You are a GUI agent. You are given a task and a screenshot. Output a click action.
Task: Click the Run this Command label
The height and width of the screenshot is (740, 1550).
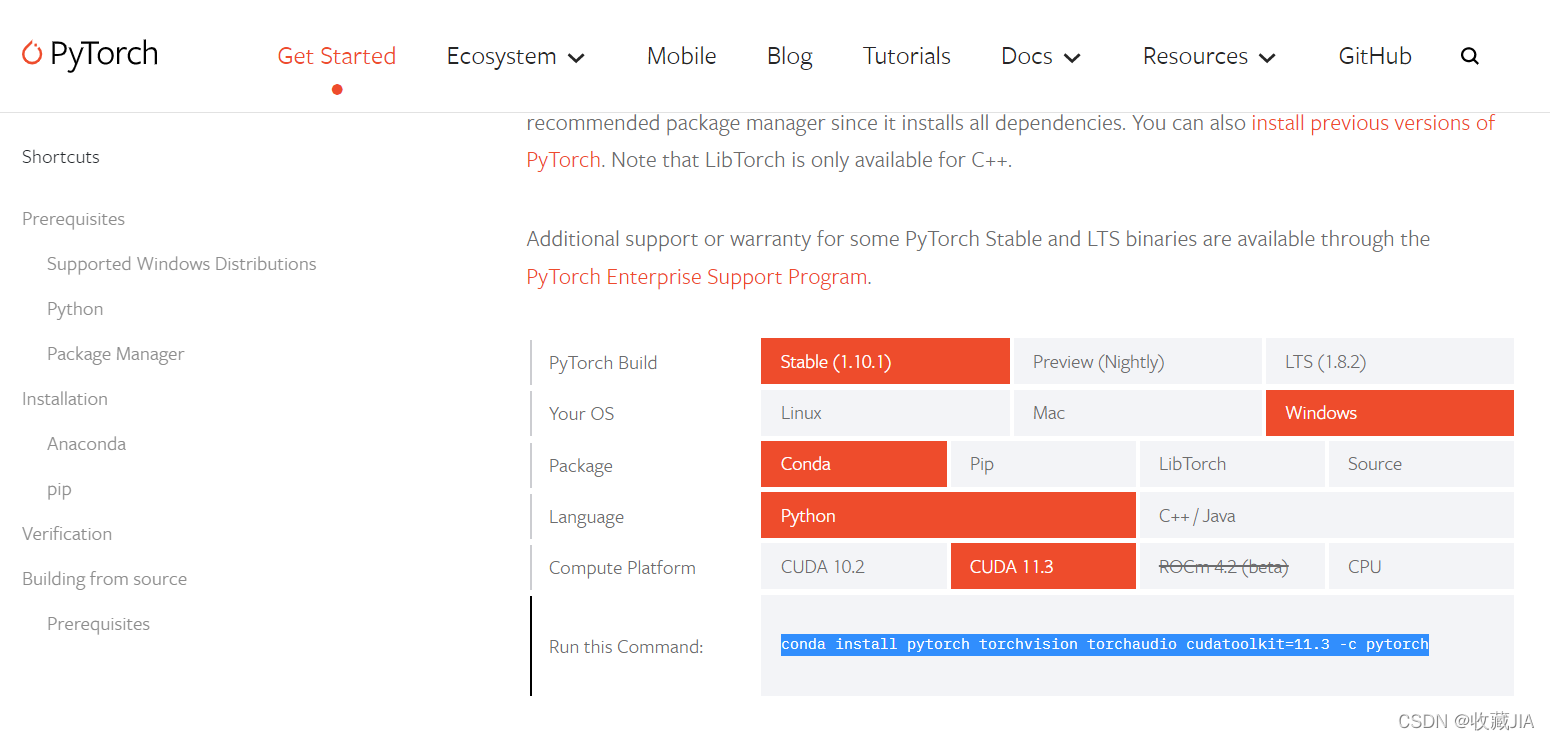click(626, 647)
